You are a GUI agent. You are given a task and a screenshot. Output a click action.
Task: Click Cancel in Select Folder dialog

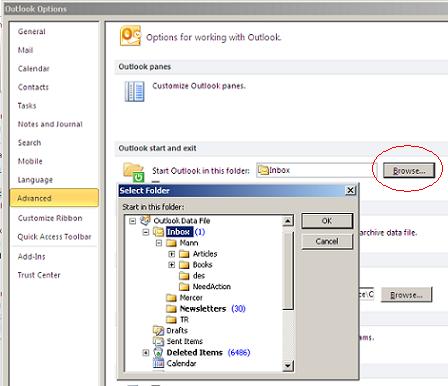tap(327, 241)
